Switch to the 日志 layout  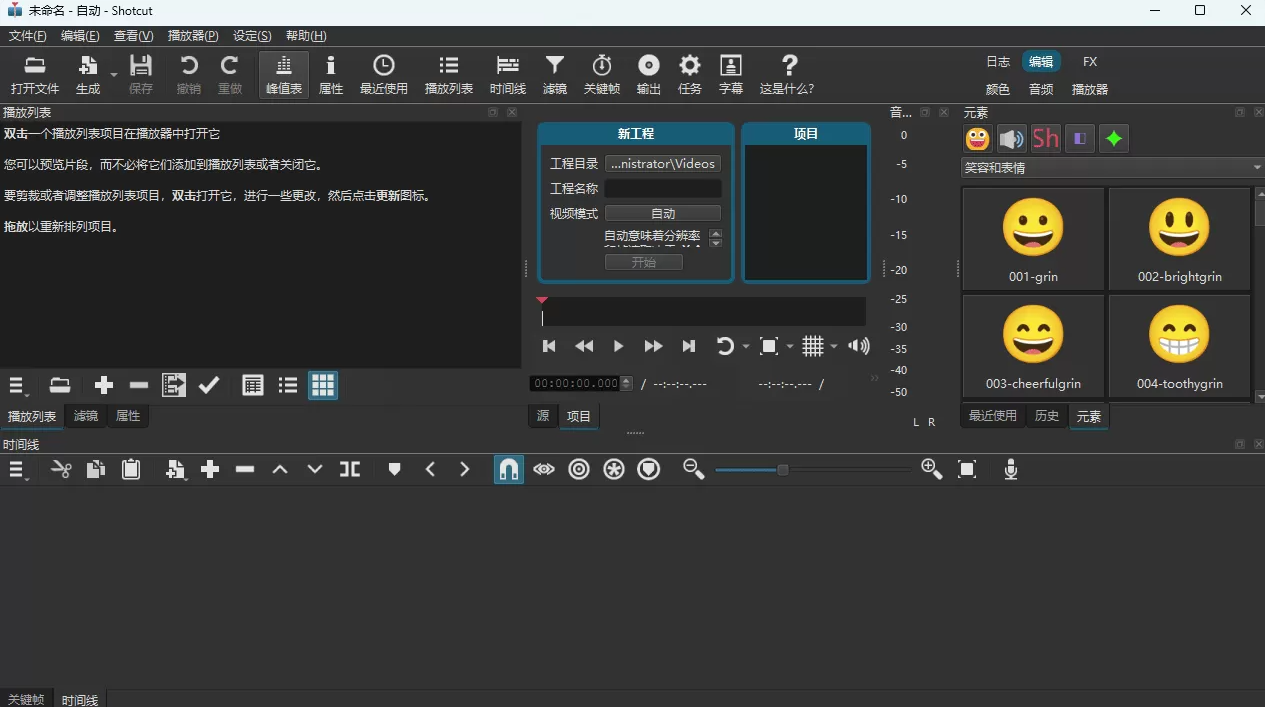pos(998,62)
